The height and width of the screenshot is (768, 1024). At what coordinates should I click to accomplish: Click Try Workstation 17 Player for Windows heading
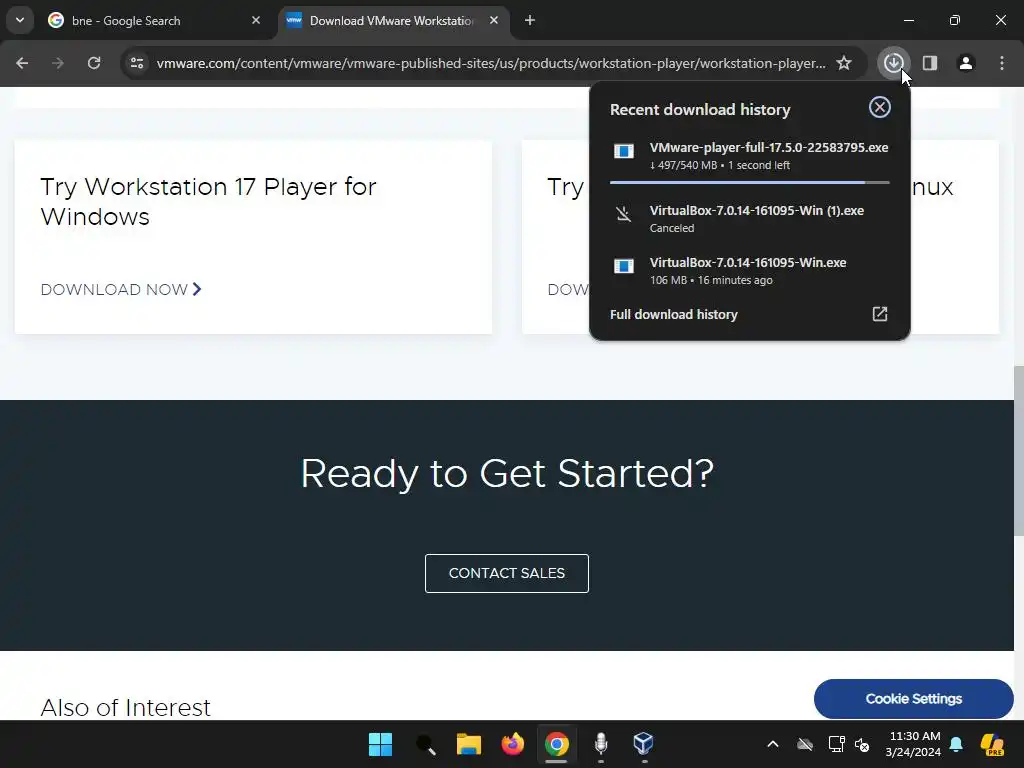coord(208,201)
